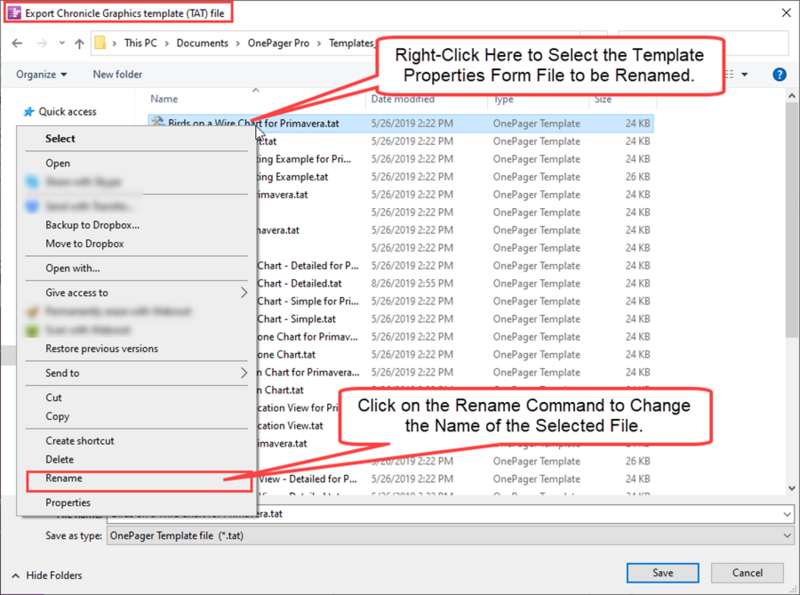The height and width of the screenshot is (595, 800).
Task: Select file ending 'Chart - Simple.tat'
Action: pos(455,319)
